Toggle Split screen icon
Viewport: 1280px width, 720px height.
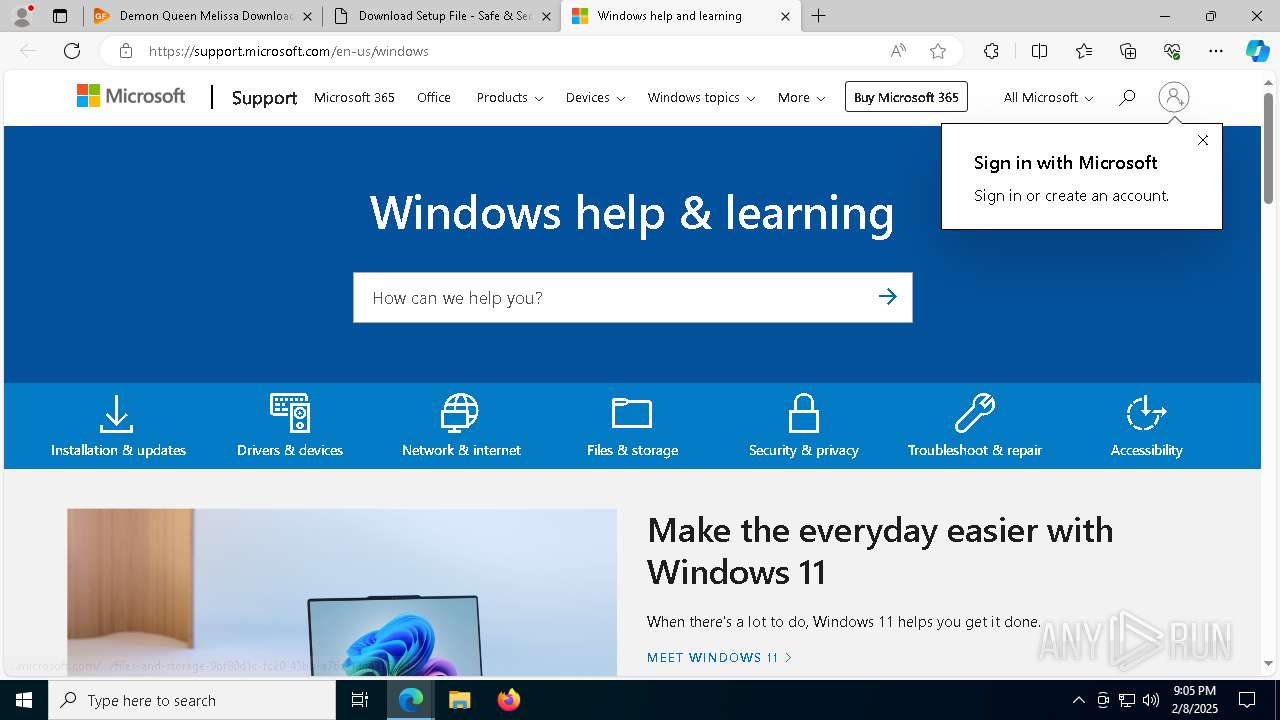[x=1039, y=51]
